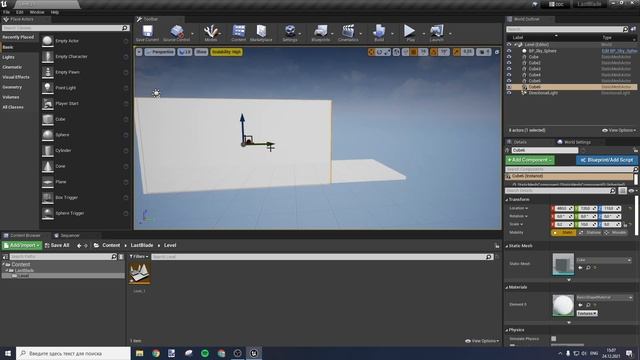Click the Level_1 map asset thumbnail
This screenshot has width=640, height=360.
pos(139,273)
